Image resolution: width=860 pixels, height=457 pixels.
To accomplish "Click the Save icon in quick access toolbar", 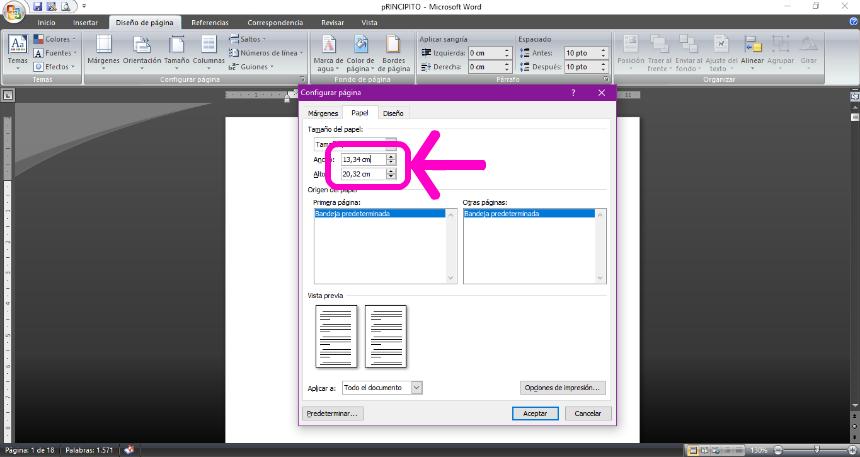I will tap(37, 6).
